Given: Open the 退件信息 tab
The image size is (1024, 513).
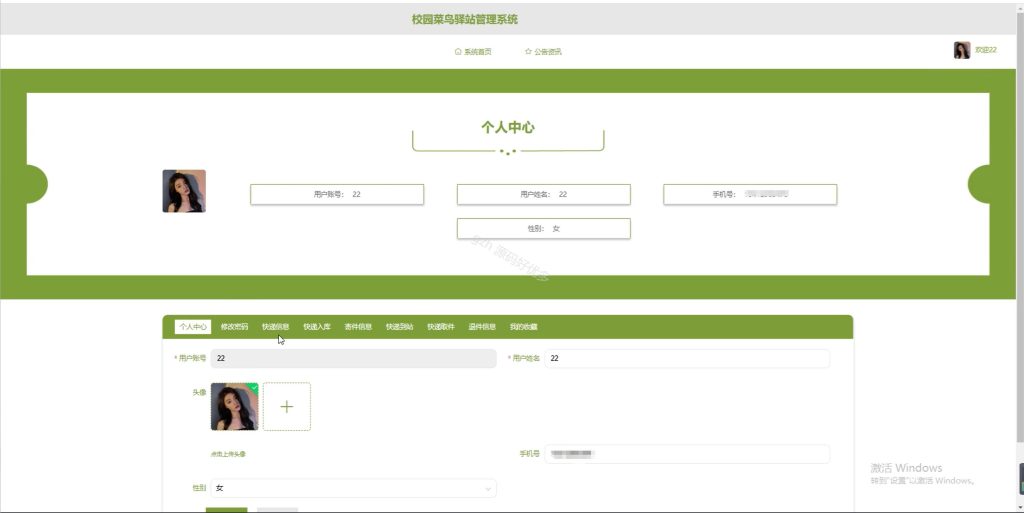Looking at the screenshot, I should click(x=482, y=327).
